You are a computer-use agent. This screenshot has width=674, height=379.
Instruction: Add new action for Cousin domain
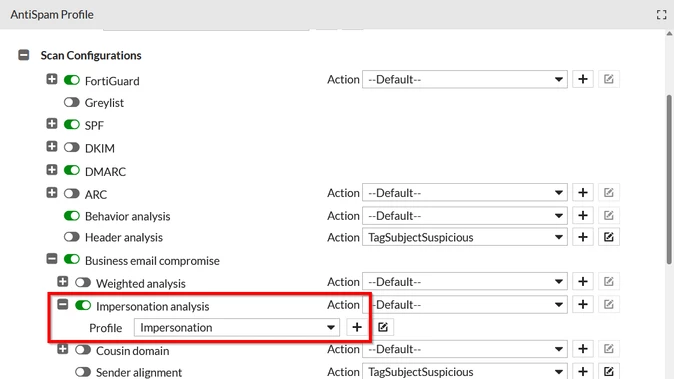pyautogui.click(x=583, y=349)
